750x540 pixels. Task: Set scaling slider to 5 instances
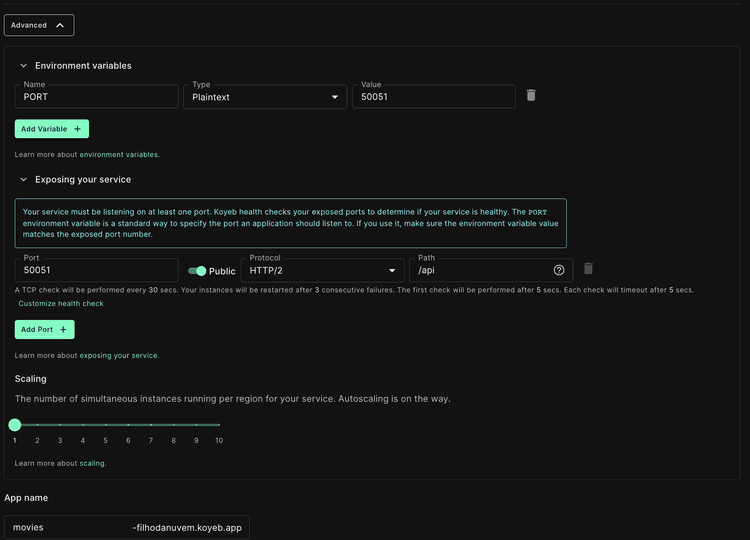pyautogui.click(x=106, y=425)
